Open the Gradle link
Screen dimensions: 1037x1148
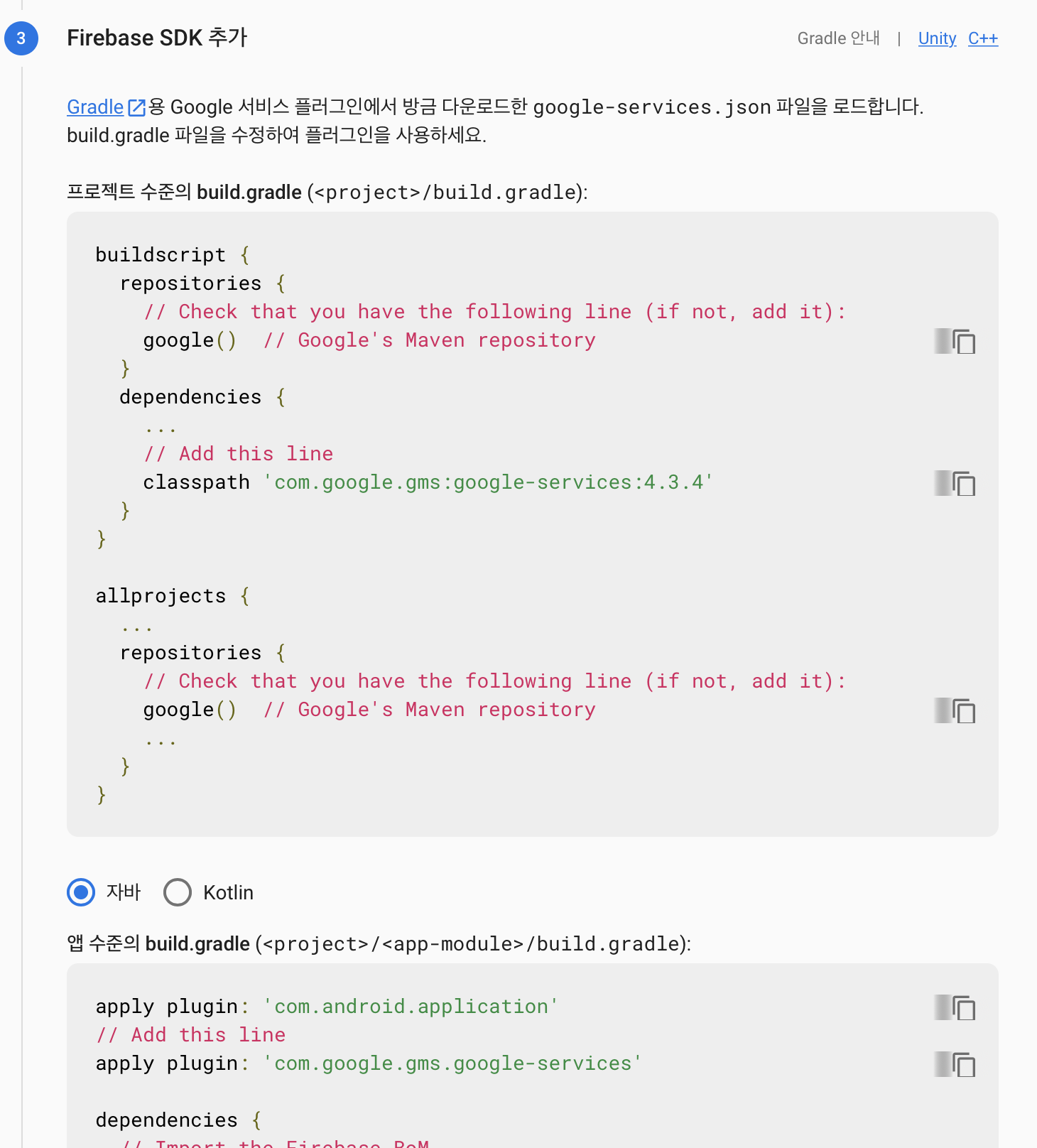tap(95, 107)
